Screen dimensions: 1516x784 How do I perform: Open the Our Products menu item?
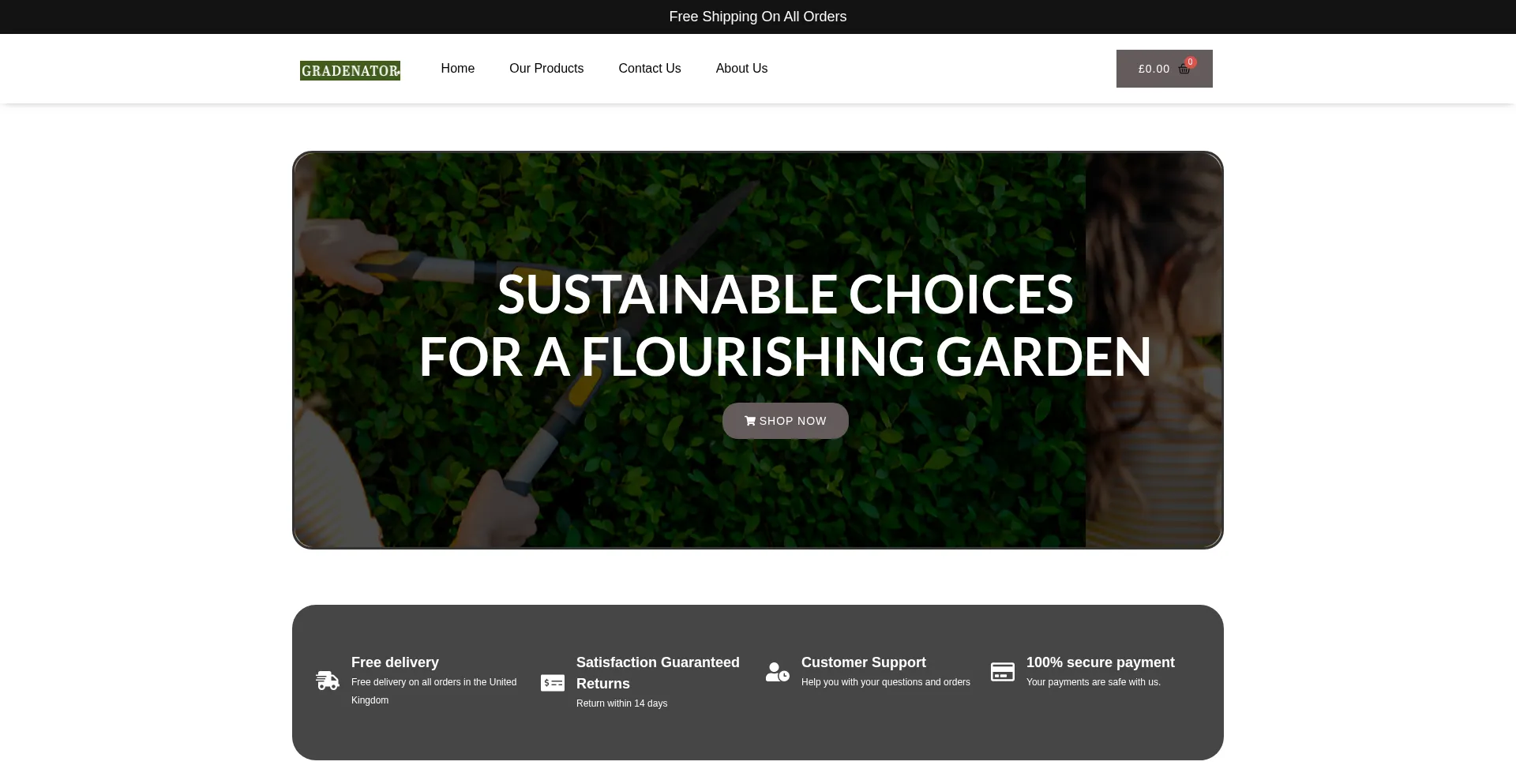click(546, 69)
